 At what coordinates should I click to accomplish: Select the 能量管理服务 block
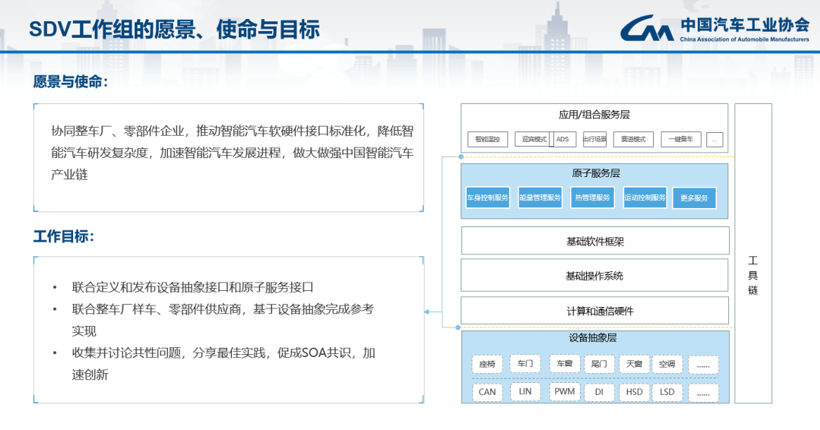click(x=539, y=198)
